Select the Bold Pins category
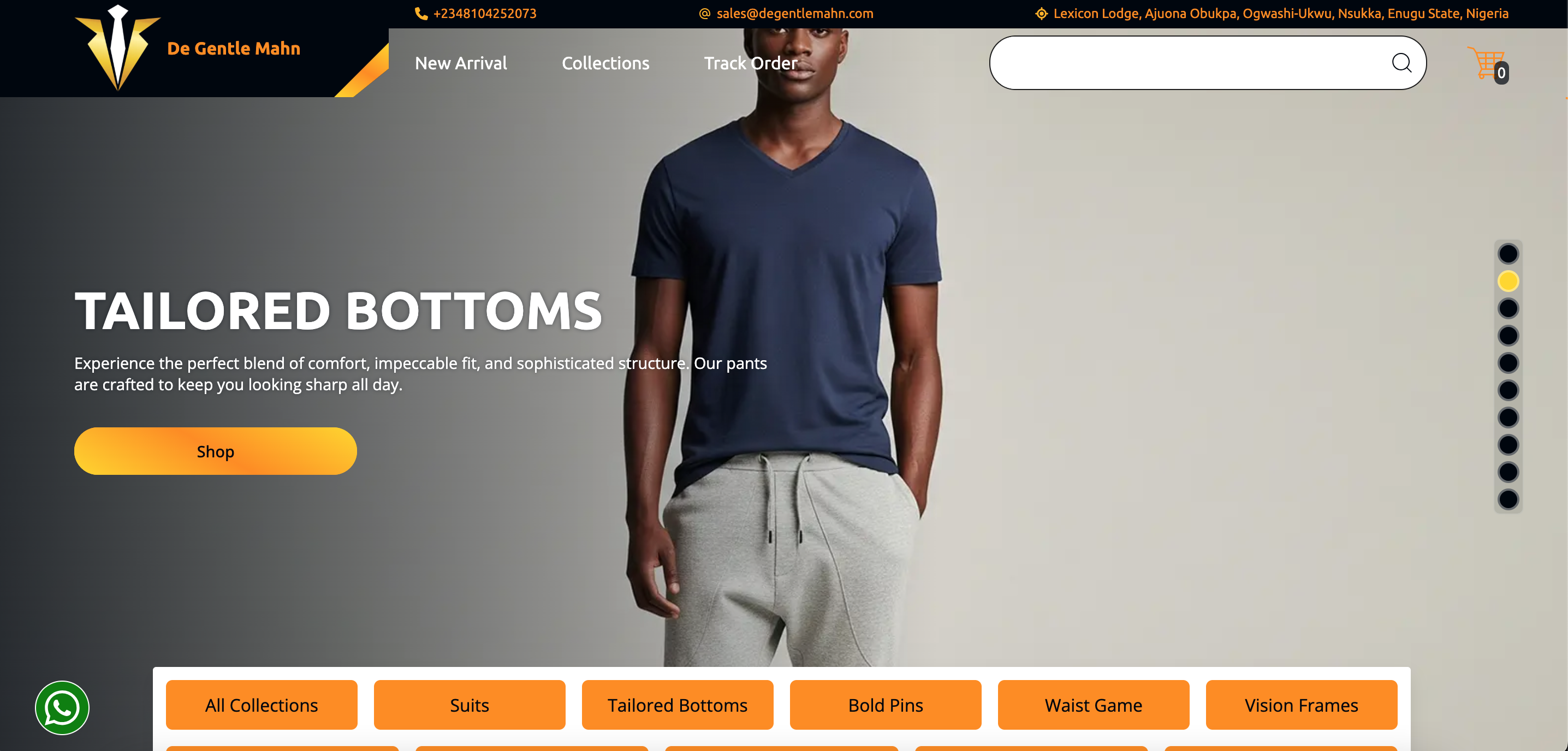The width and height of the screenshot is (1568, 751). pos(886,705)
